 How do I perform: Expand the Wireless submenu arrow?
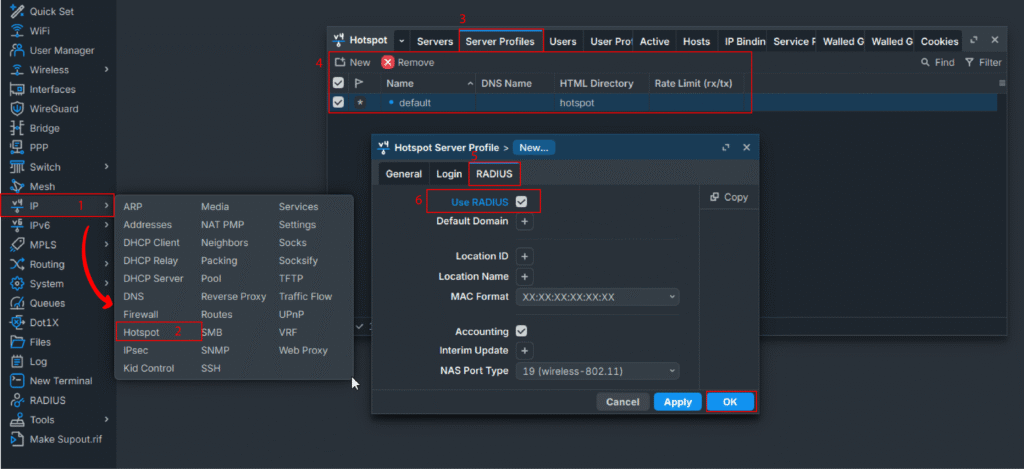106,69
